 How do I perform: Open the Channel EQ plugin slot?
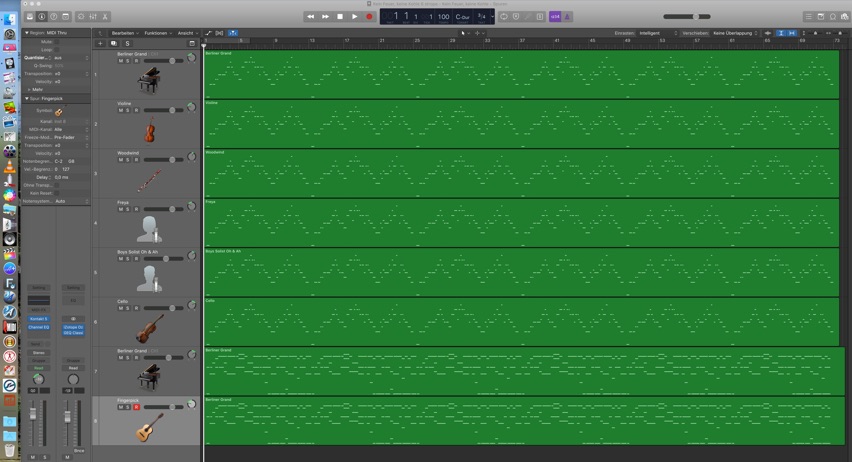pos(39,327)
